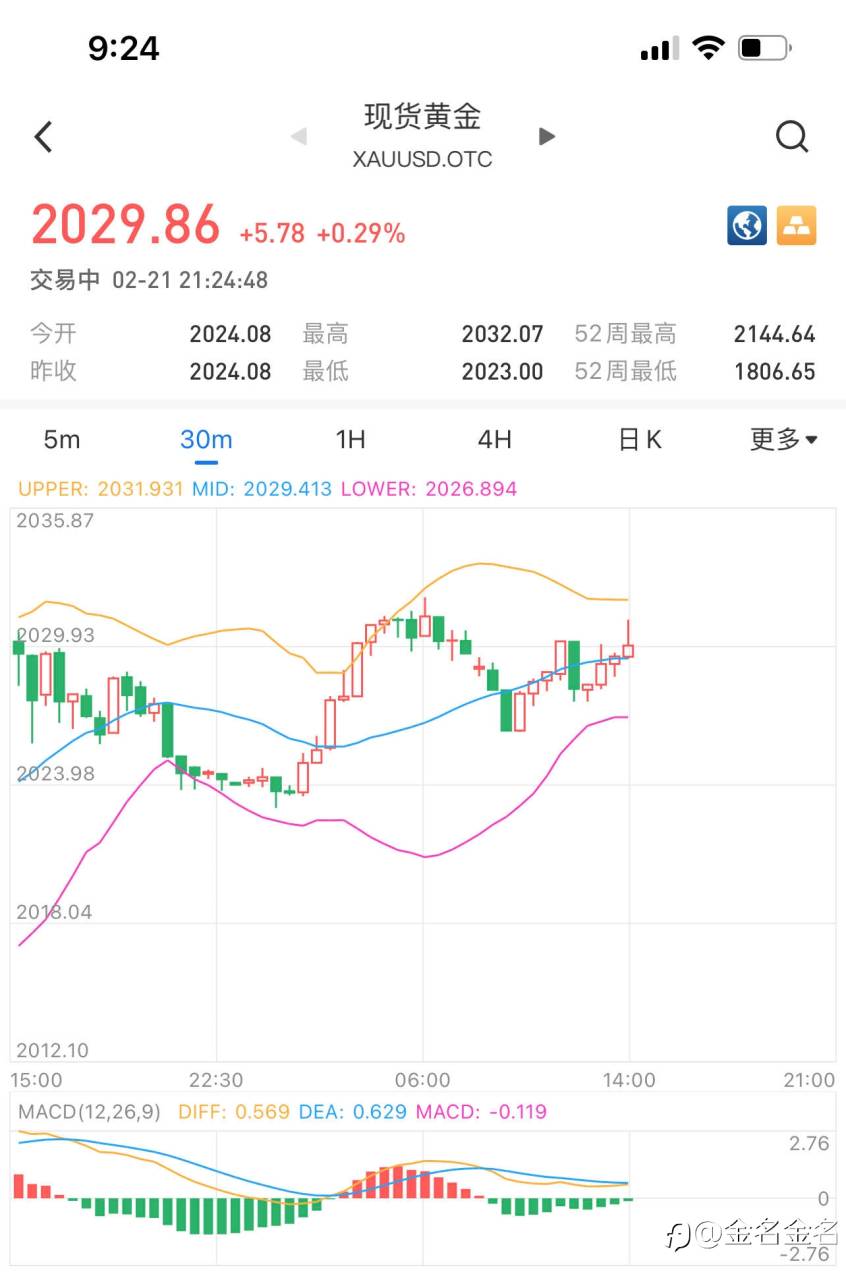
Task: Tap the blue globe icon
Action: pyautogui.click(x=746, y=225)
